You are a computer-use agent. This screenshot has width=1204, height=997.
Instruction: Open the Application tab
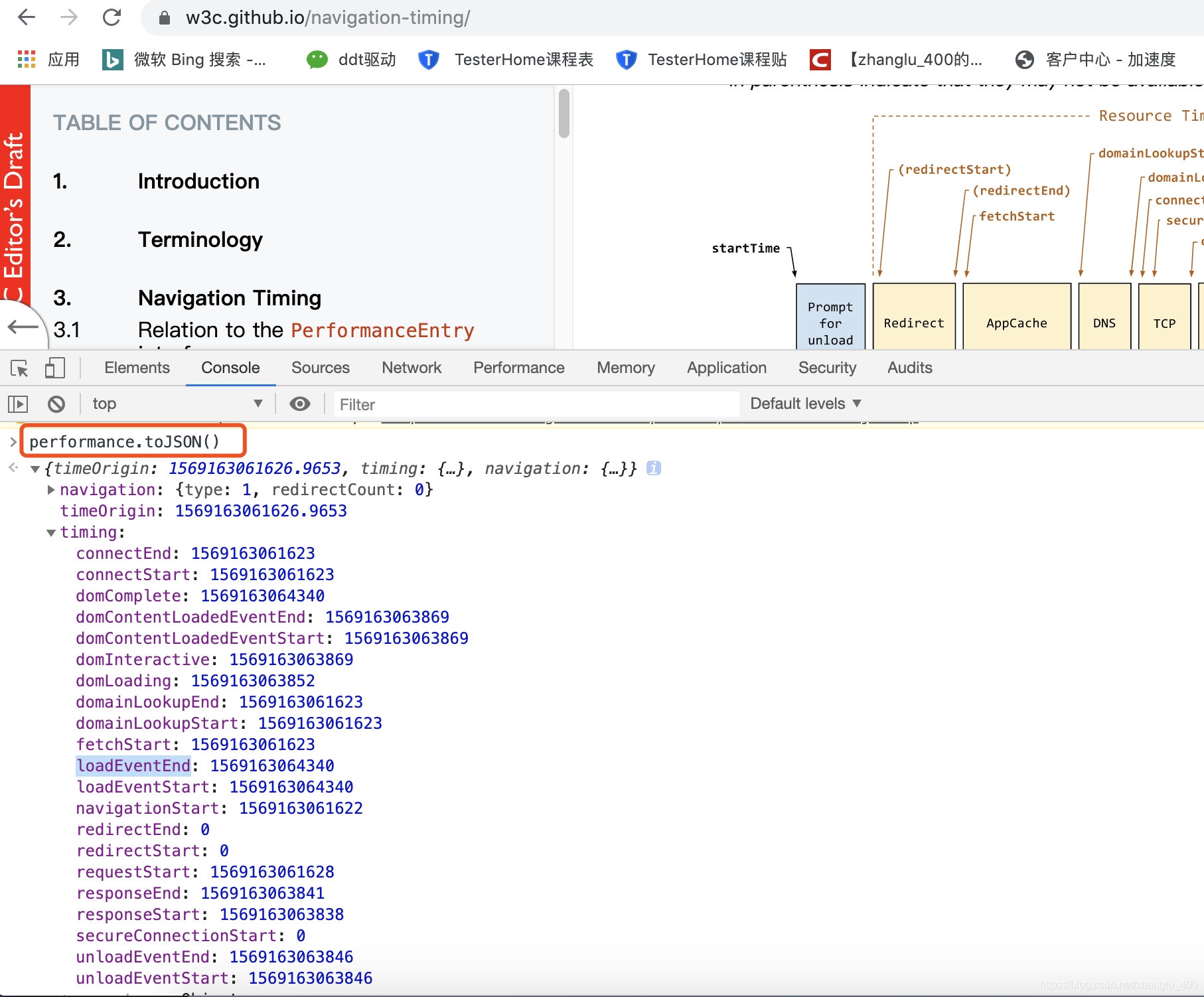tap(727, 368)
